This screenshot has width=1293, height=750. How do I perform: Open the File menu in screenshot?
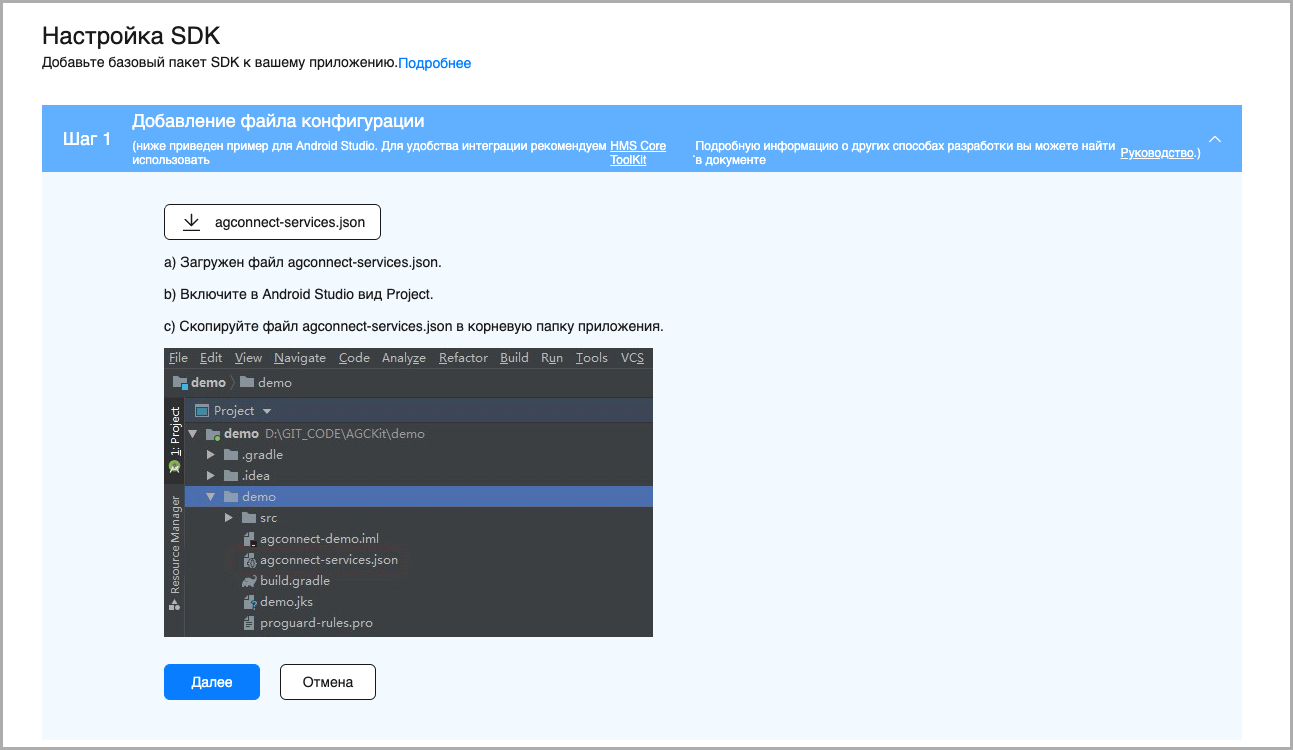click(178, 358)
